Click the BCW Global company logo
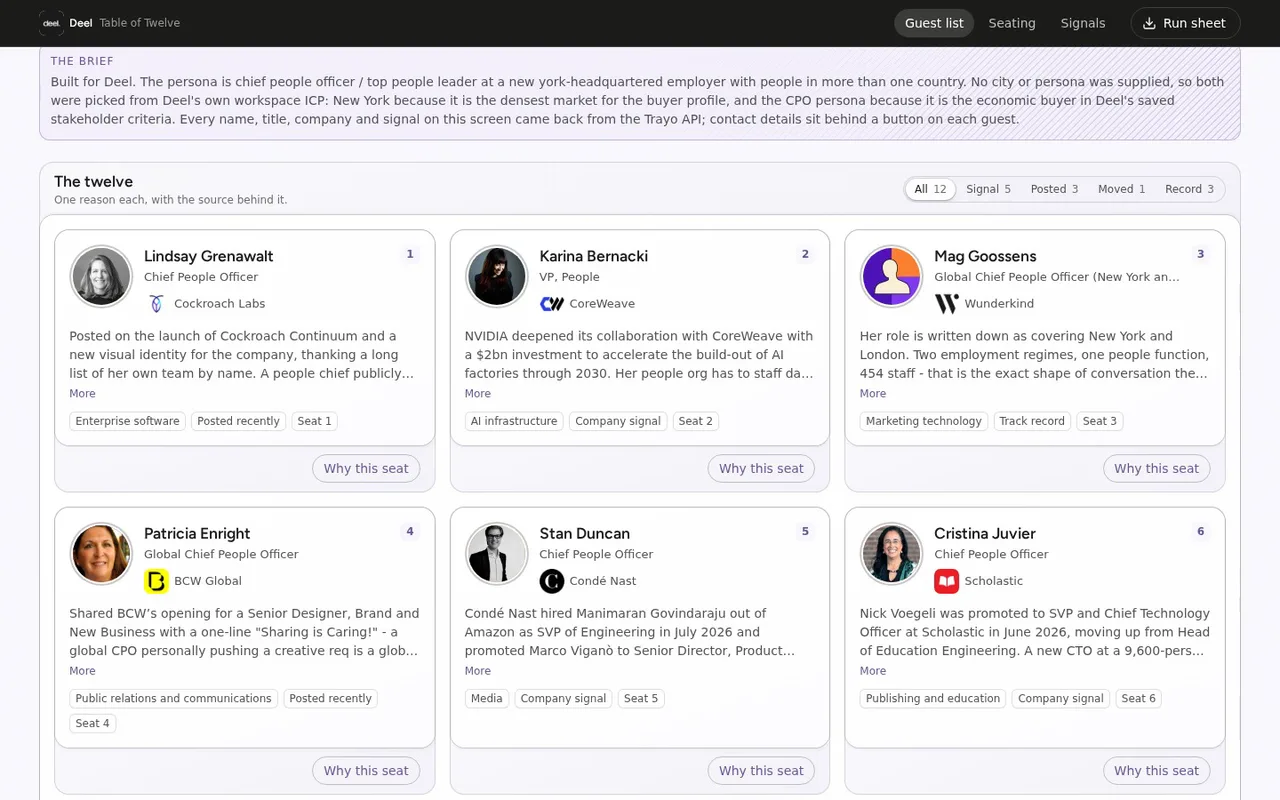This screenshot has height=800, width=1280. [x=156, y=581]
